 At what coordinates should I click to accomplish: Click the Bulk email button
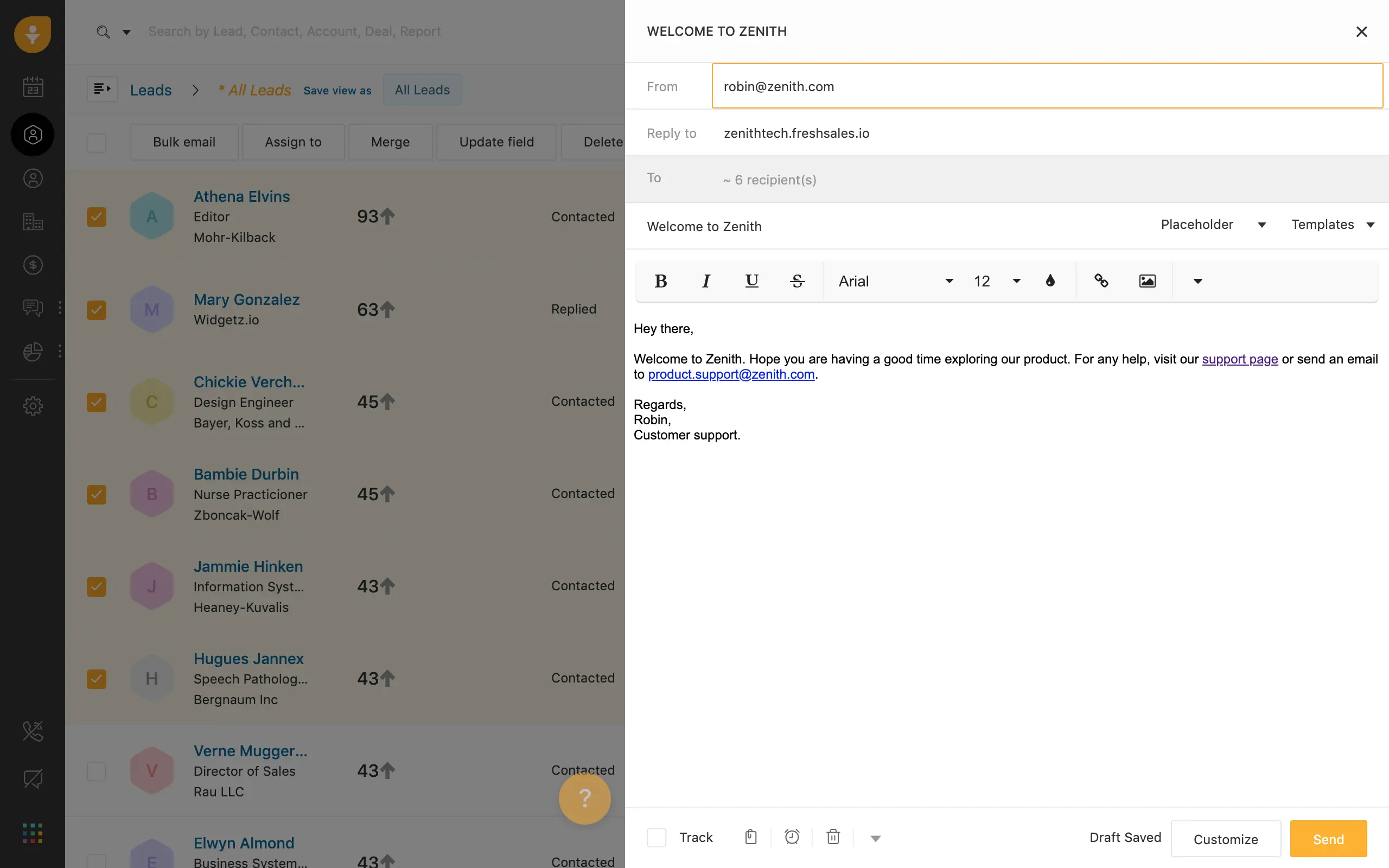tap(184, 142)
